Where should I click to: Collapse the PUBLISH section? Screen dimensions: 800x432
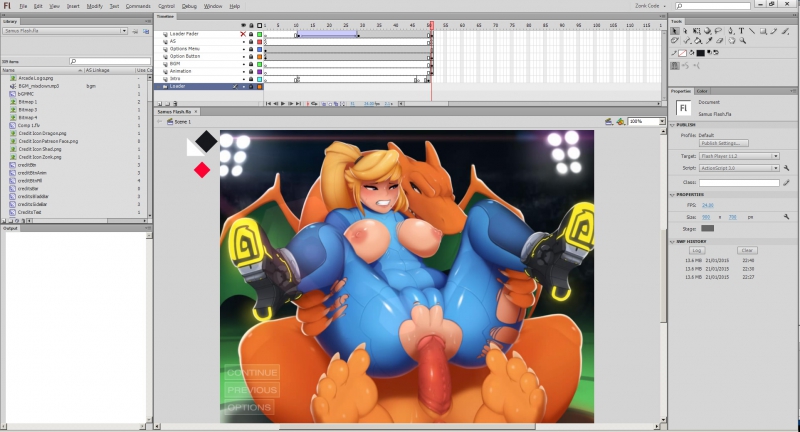pyautogui.click(x=672, y=125)
